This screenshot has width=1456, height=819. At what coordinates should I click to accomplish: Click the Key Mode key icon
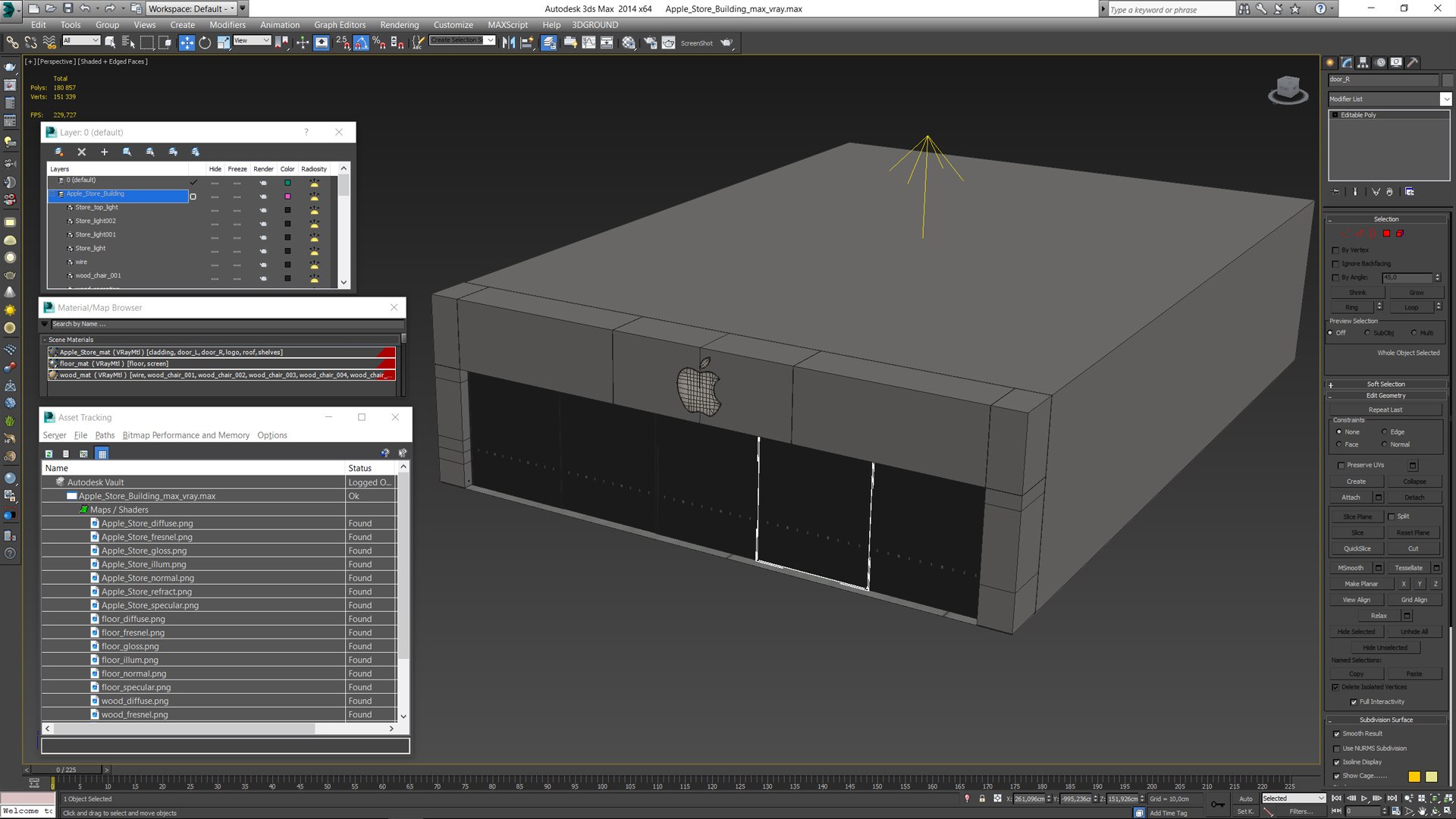click(1217, 805)
